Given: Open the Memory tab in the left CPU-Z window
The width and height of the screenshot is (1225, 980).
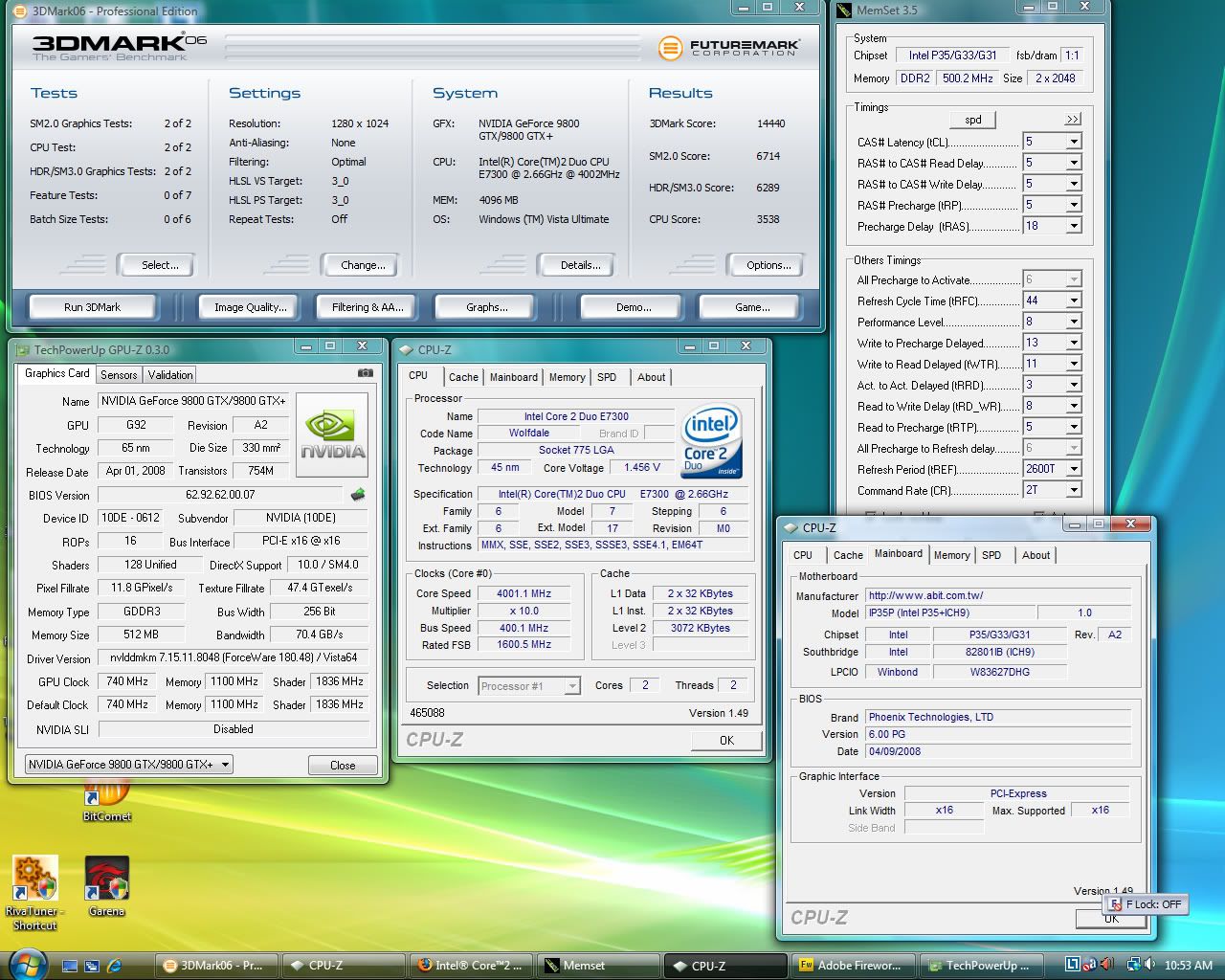Looking at the screenshot, I should click(567, 377).
